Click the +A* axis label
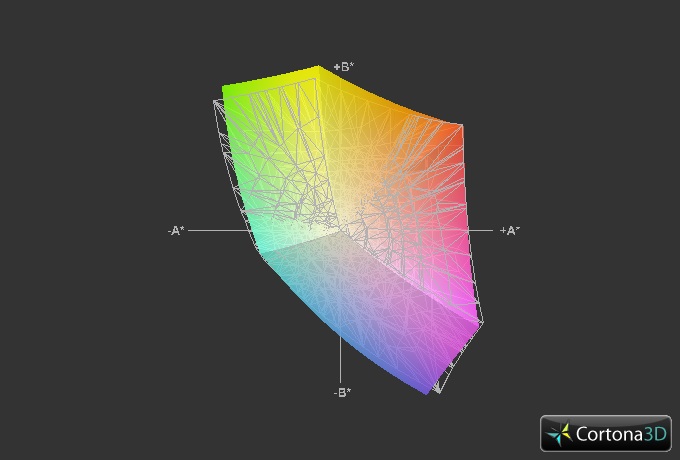Screen dimensions: 680x460 510,231
